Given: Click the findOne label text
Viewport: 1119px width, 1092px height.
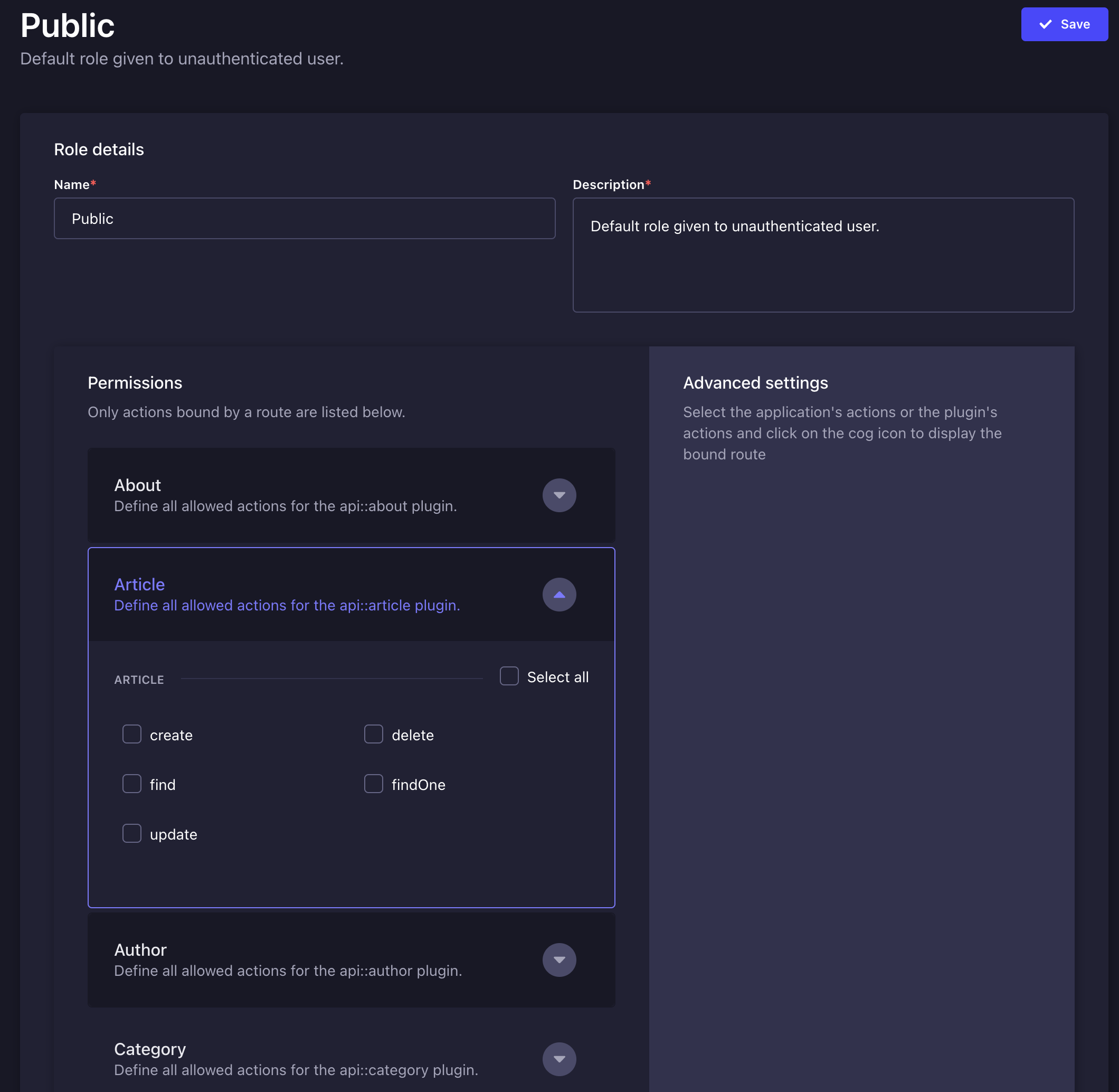Looking at the screenshot, I should [x=419, y=785].
